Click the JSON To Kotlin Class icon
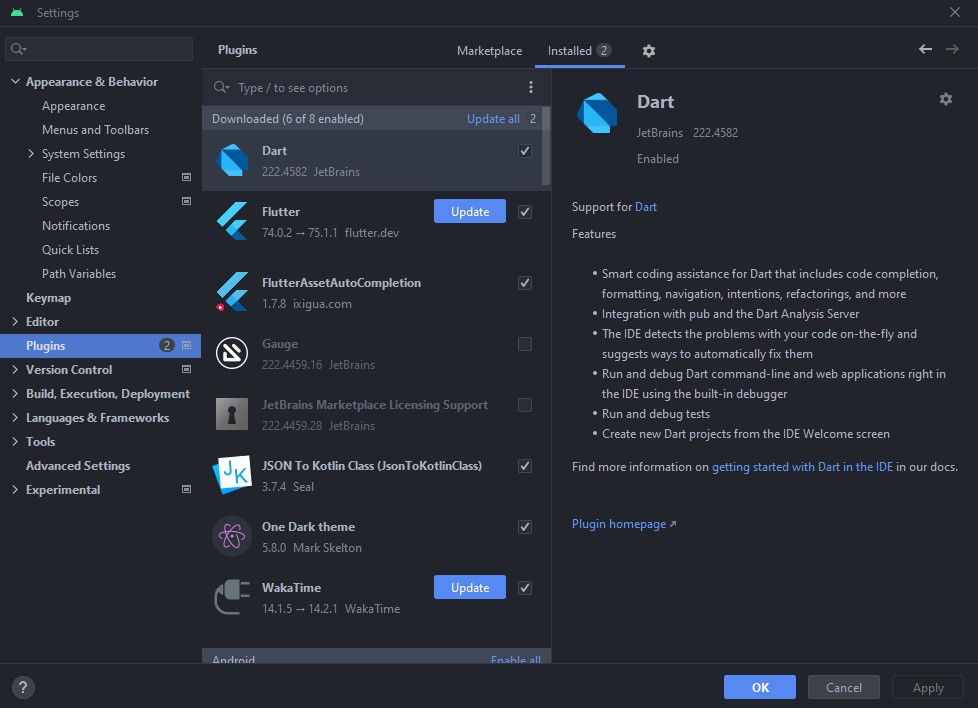Screen dimensions: 978x708 (232, 475)
